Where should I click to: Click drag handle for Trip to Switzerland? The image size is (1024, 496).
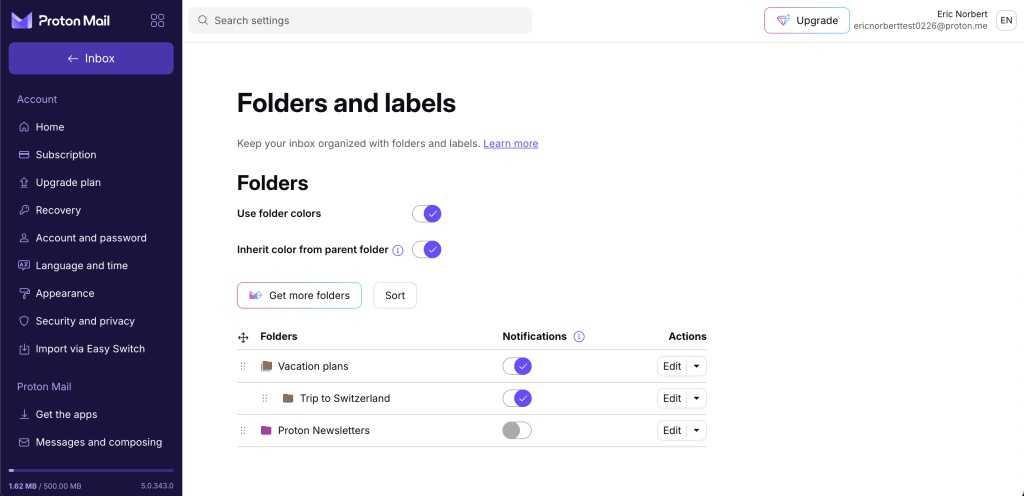265,398
